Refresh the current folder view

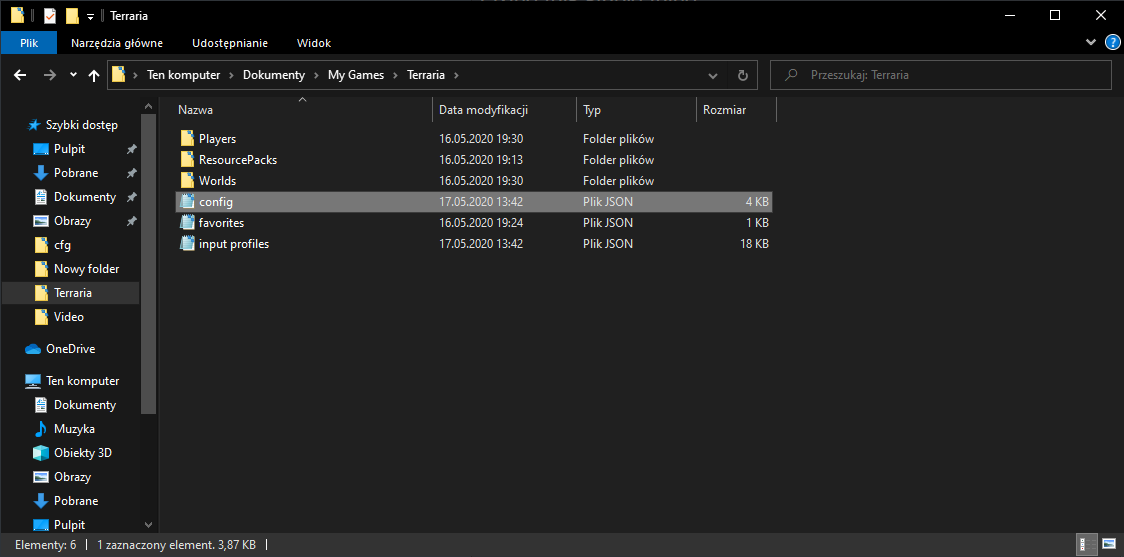point(742,75)
